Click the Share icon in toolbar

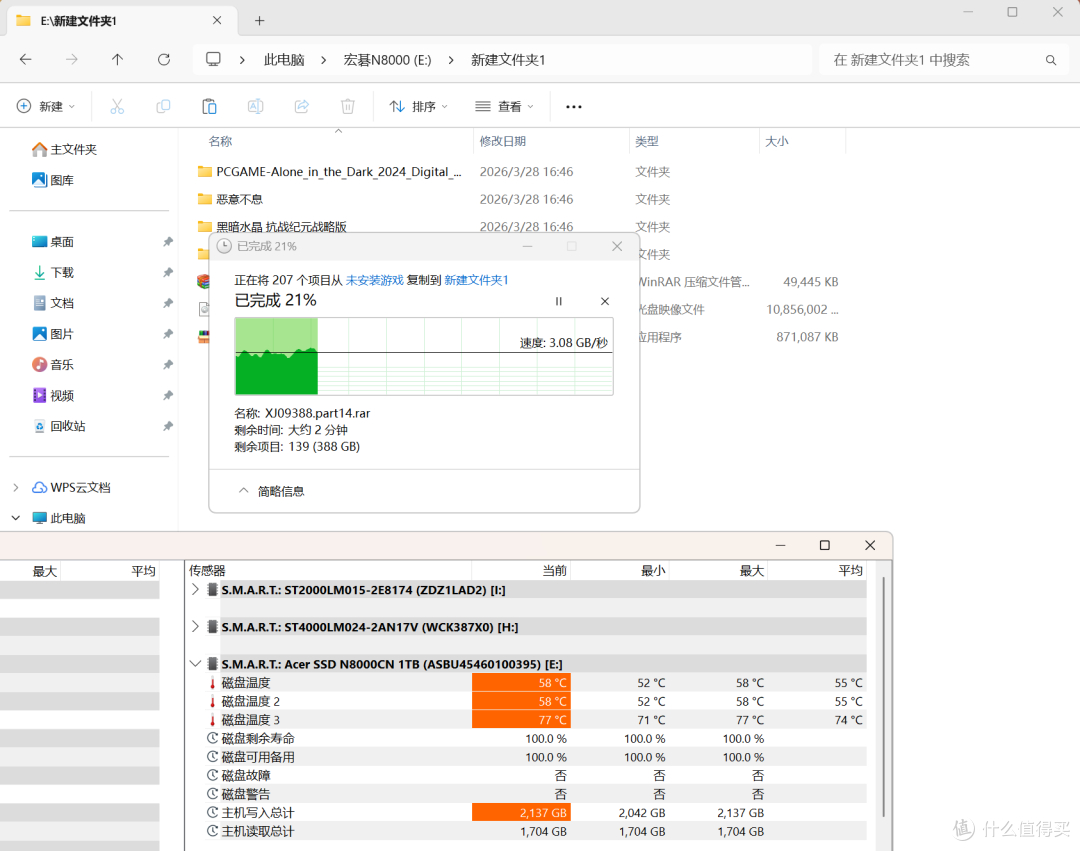(302, 107)
